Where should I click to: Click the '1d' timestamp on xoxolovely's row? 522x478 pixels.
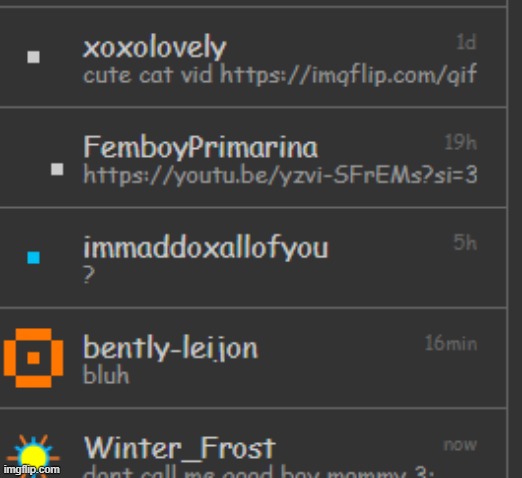(x=466, y=42)
